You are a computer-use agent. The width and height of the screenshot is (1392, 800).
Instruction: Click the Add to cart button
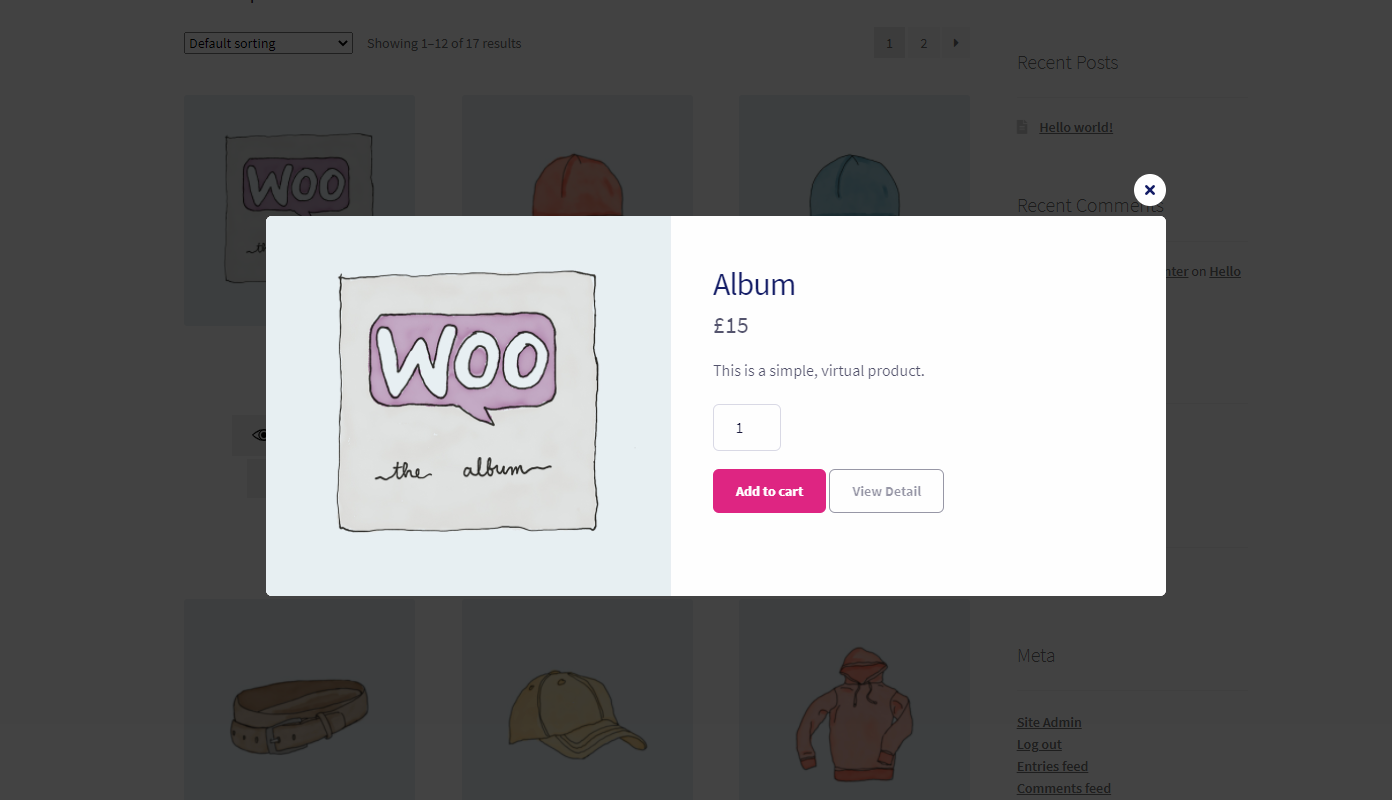coord(769,491)
